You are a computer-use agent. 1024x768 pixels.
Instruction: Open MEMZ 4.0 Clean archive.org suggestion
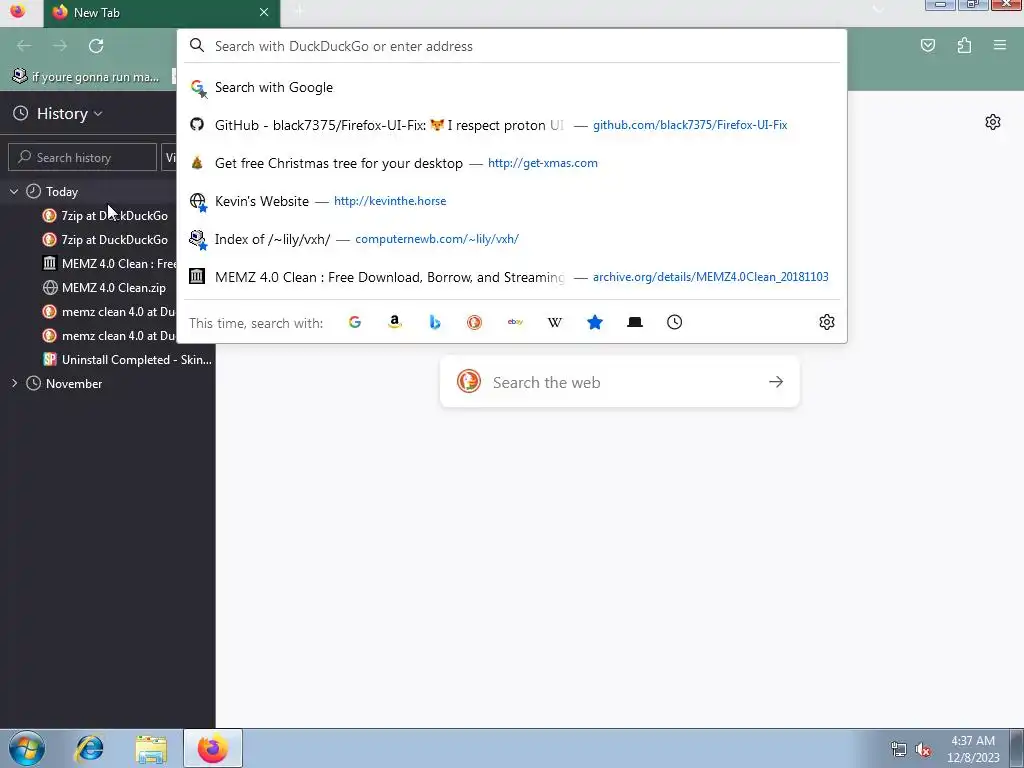coord(512,277)
